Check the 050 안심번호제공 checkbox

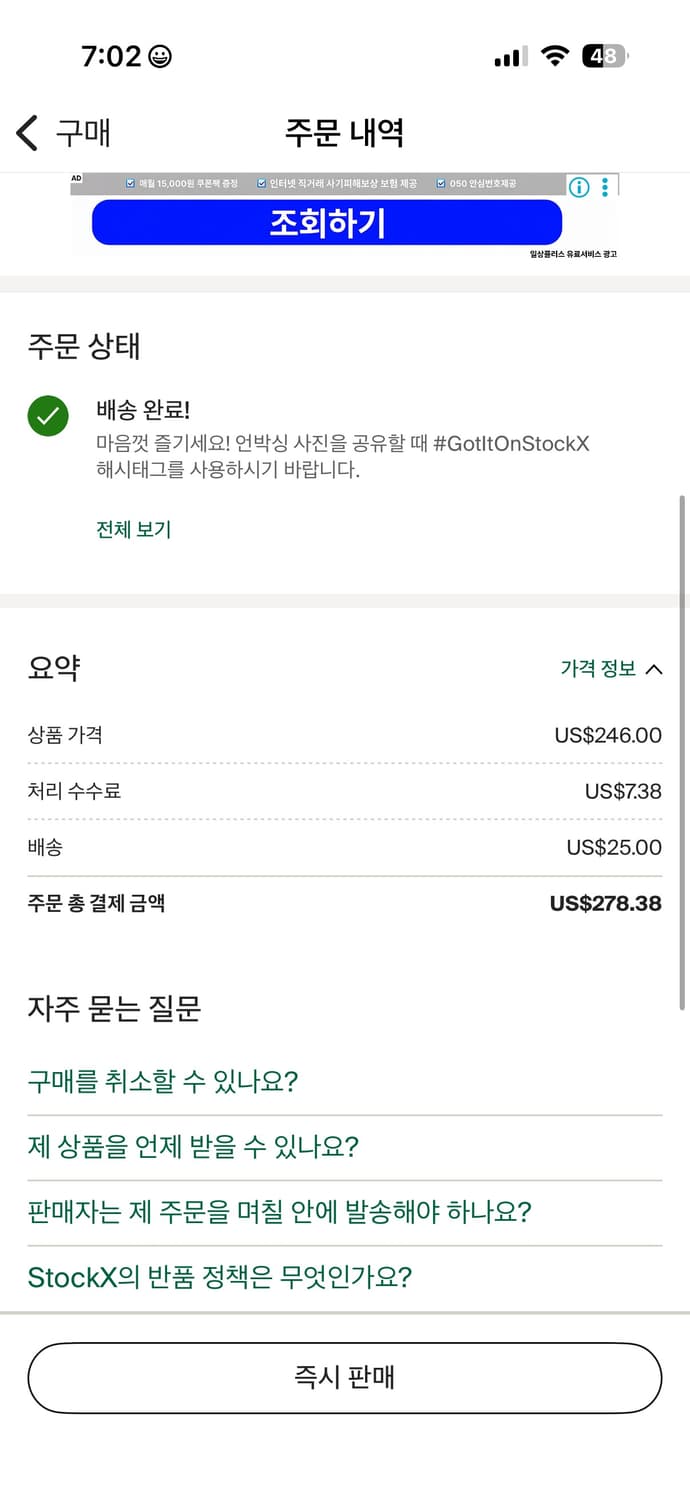440,183
